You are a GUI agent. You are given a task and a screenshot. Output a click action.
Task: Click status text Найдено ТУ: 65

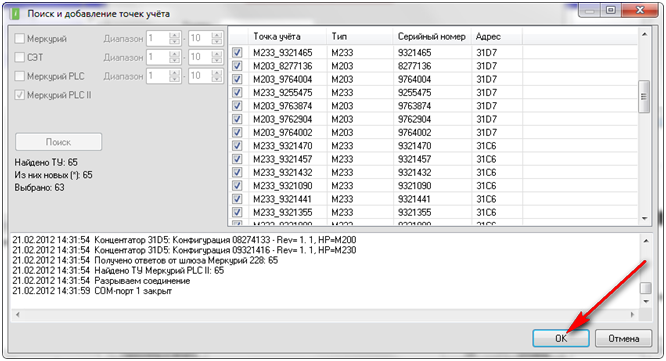tap(46, 162)
